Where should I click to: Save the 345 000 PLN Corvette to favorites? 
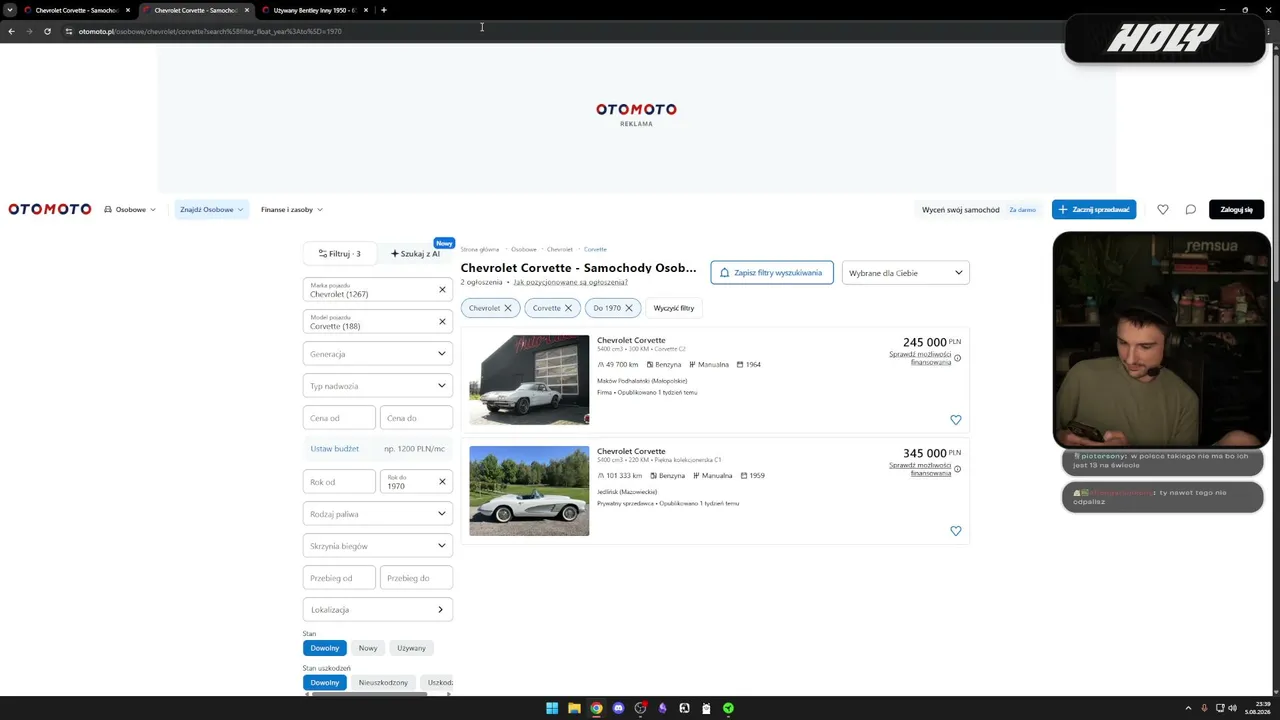[x=955, y=531]
